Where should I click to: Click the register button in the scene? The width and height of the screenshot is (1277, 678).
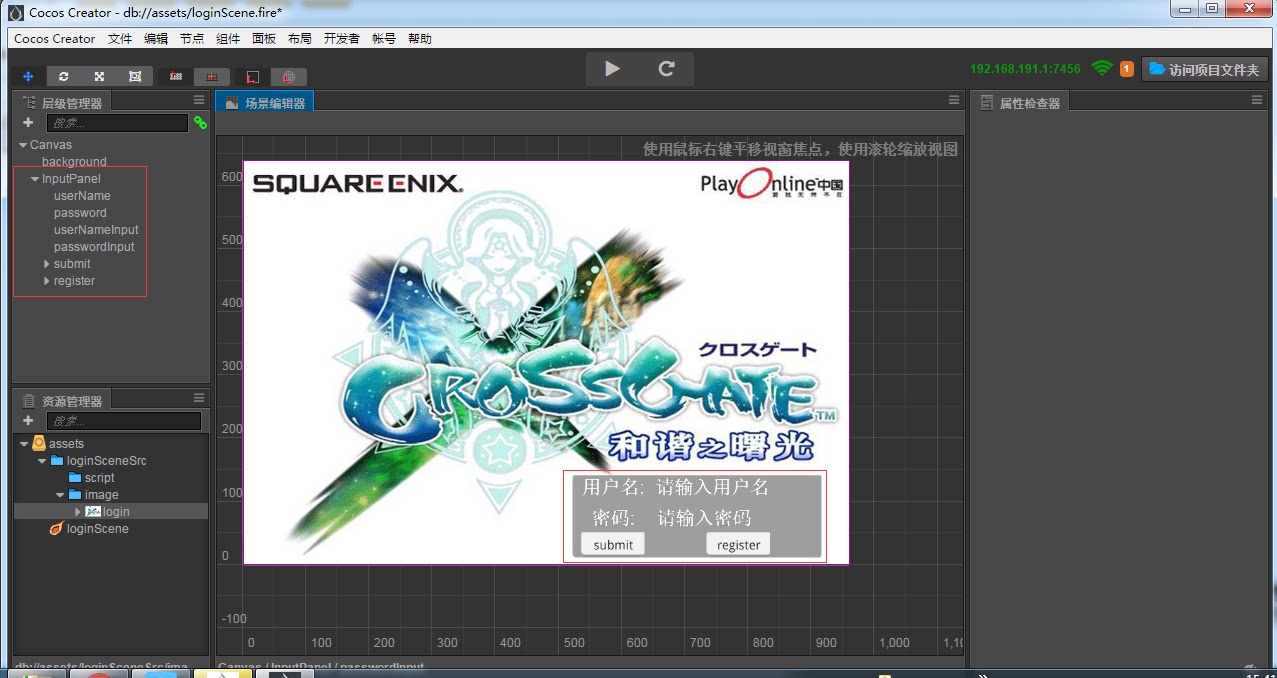tap(738, 544)
